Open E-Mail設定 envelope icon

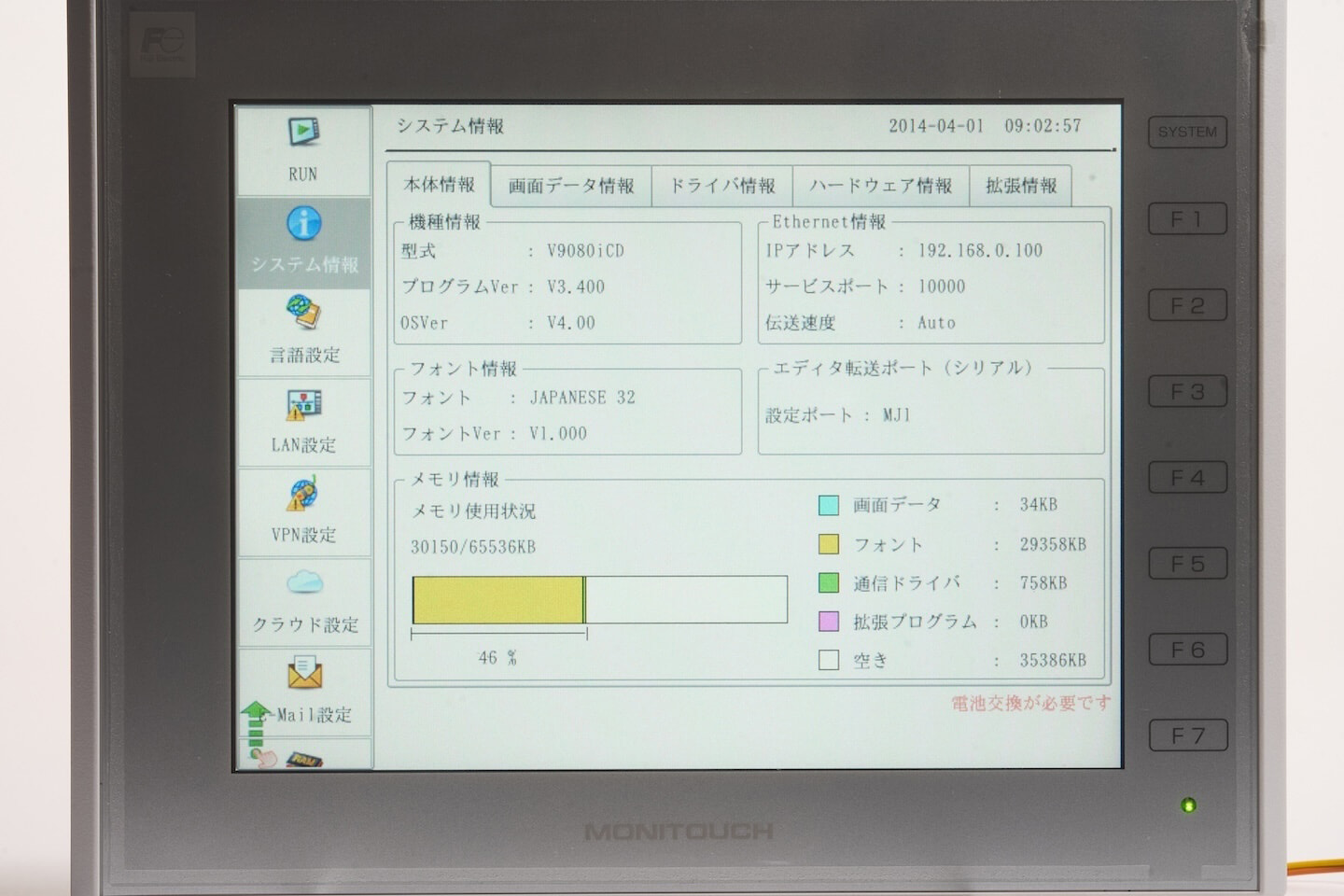pyautogui.click(x=304, y=673)
